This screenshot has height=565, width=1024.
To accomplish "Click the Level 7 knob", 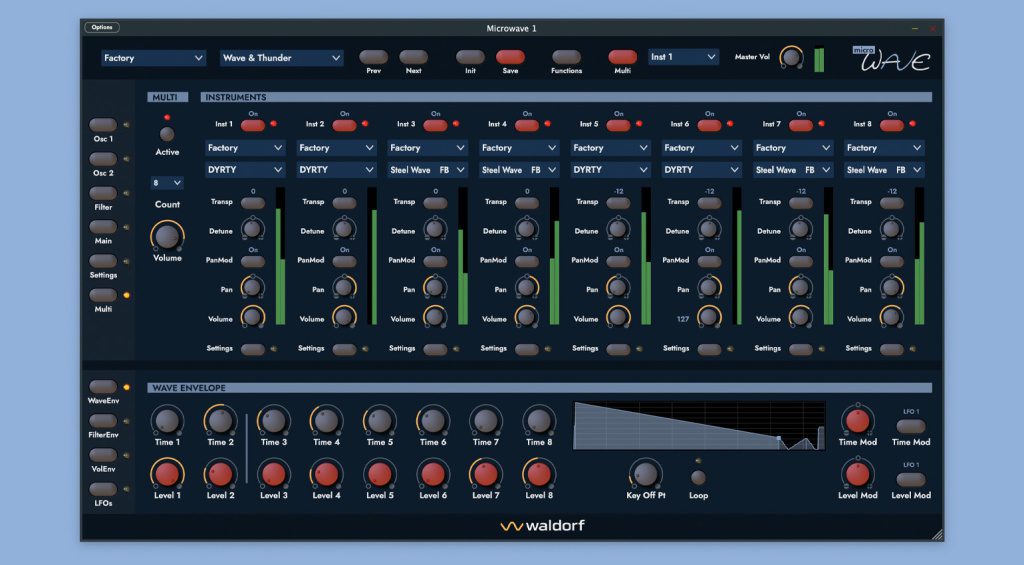I will [x=486, y=474].
